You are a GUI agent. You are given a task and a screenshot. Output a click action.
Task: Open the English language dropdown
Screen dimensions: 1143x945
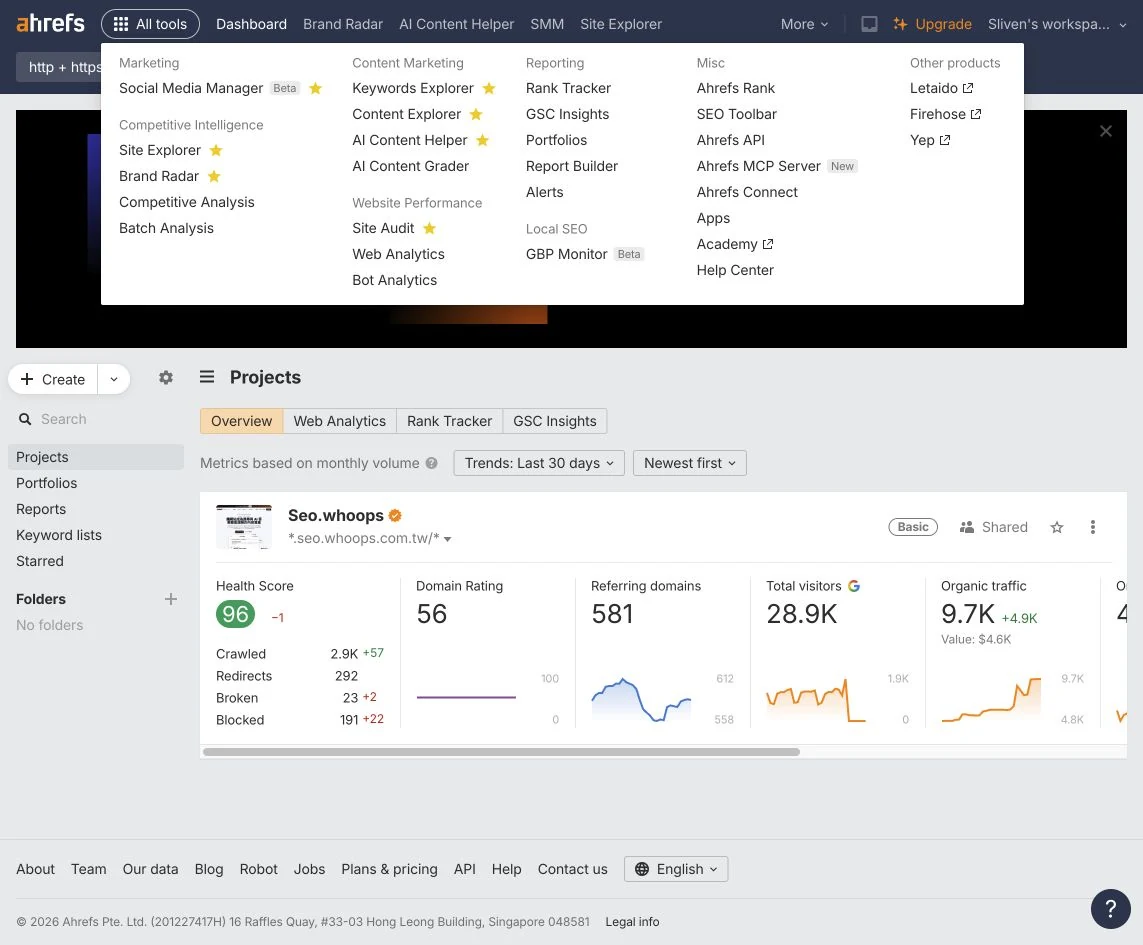pos(676,869)
